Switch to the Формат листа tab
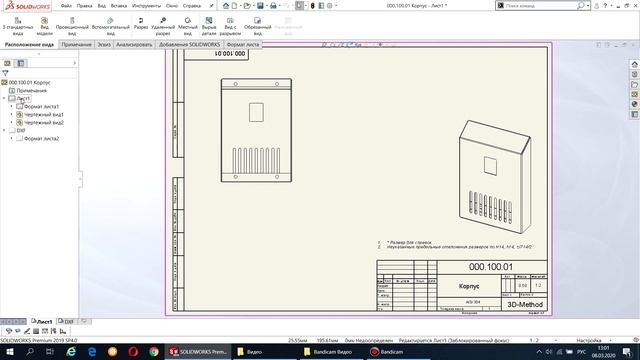Screen dimensions: 640x360 click(x=243, y=44)
